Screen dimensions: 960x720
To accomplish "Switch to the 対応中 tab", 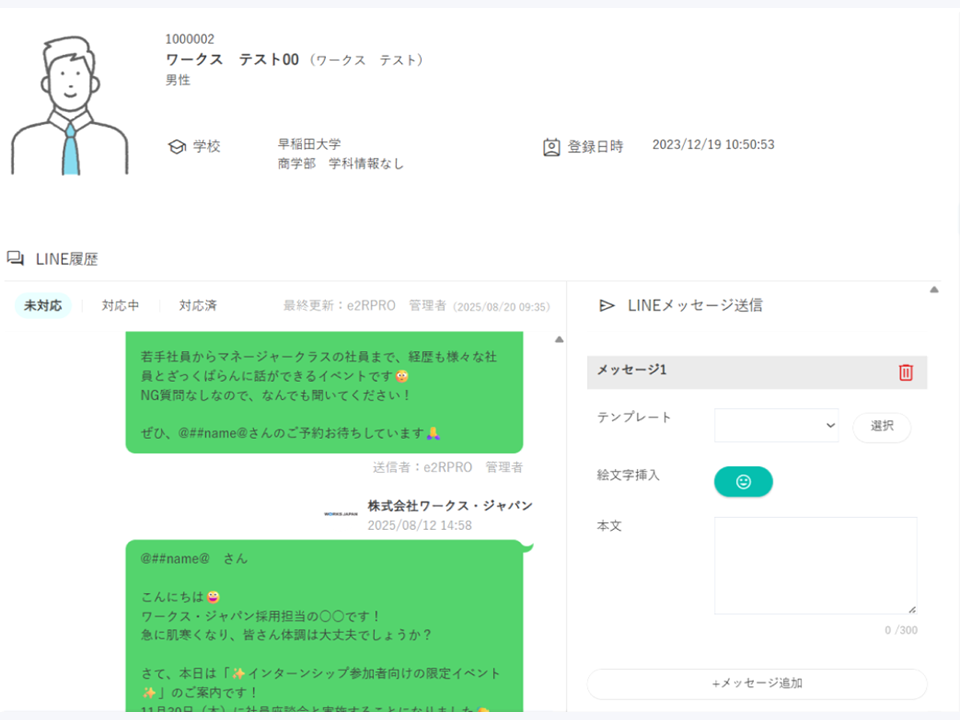I will pyautogui.click(x=120, y=306).
